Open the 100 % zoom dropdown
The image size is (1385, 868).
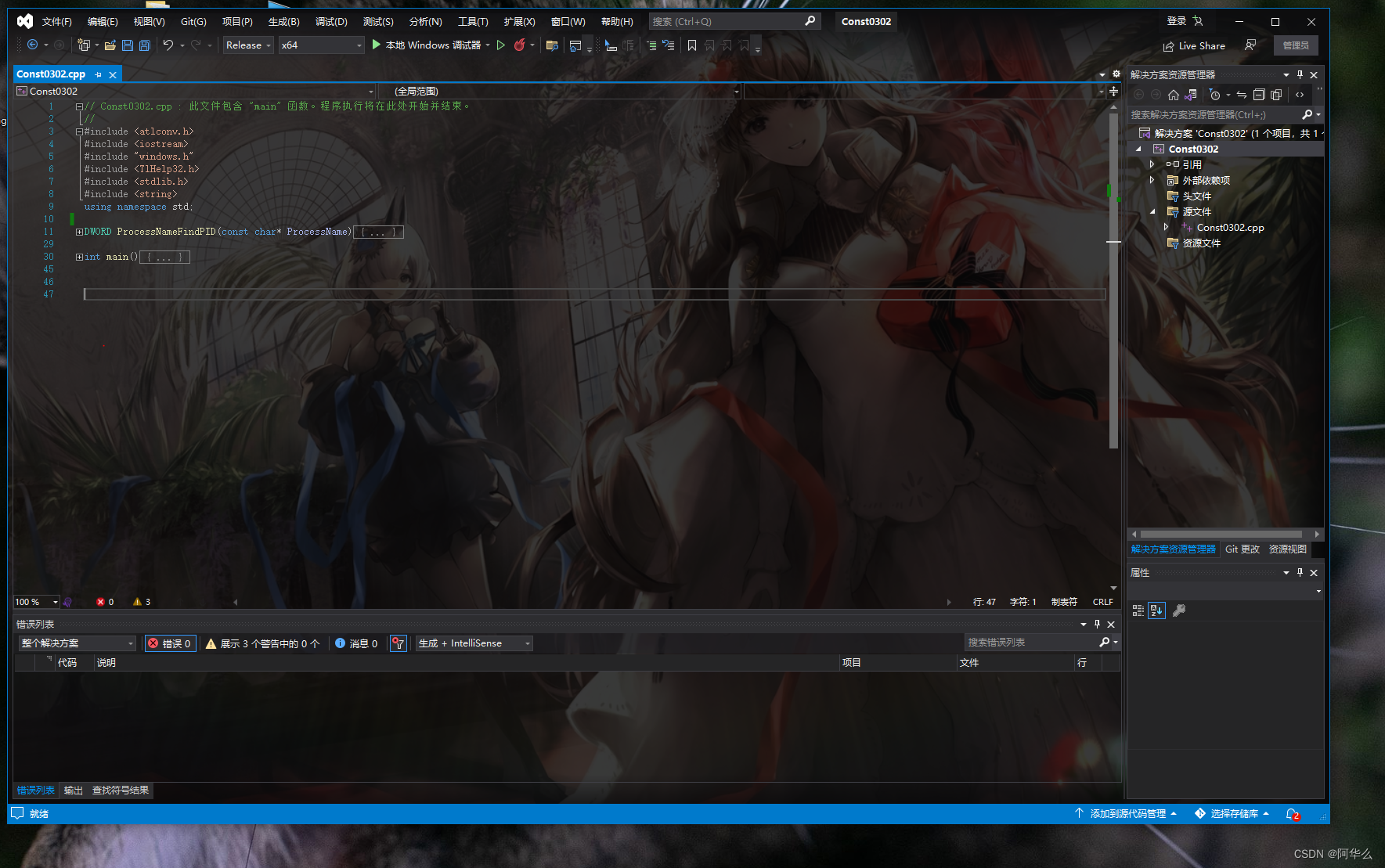[36, 602]
